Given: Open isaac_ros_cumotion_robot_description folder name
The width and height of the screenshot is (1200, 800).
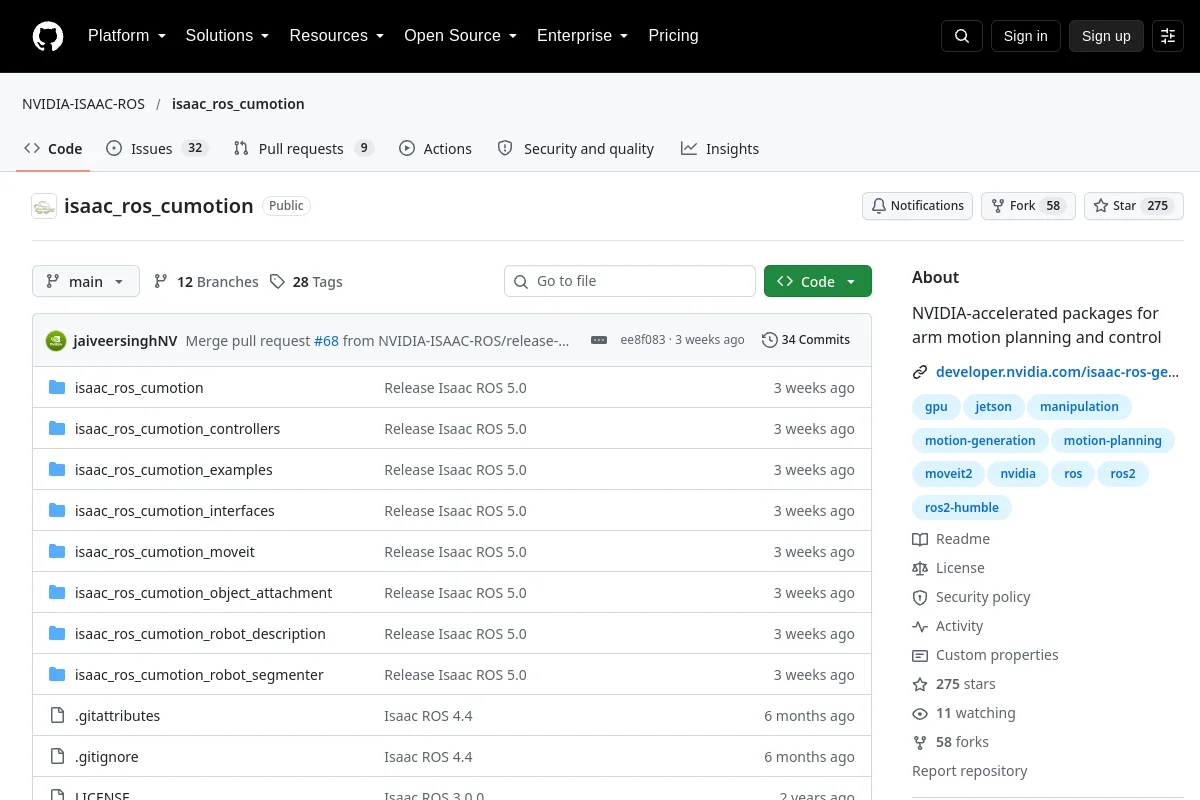Looking at the screenshot, I should (x=200, y=634).
